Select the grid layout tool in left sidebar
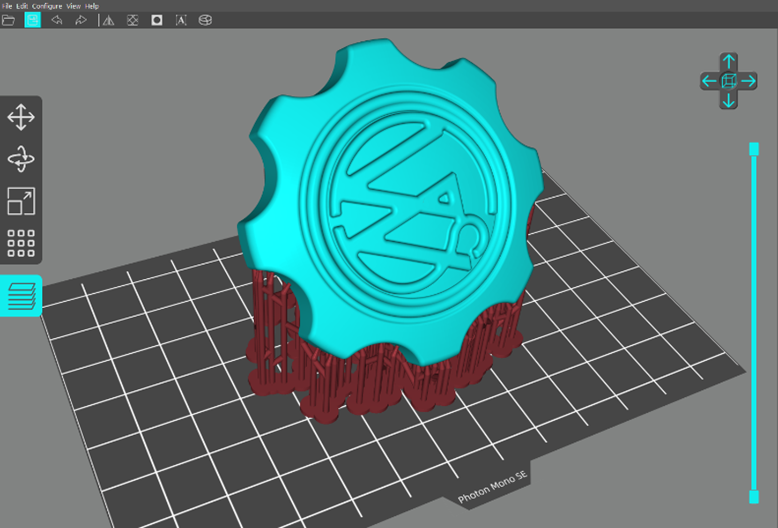This screenshot has width=778, height=528. point(21,243)
